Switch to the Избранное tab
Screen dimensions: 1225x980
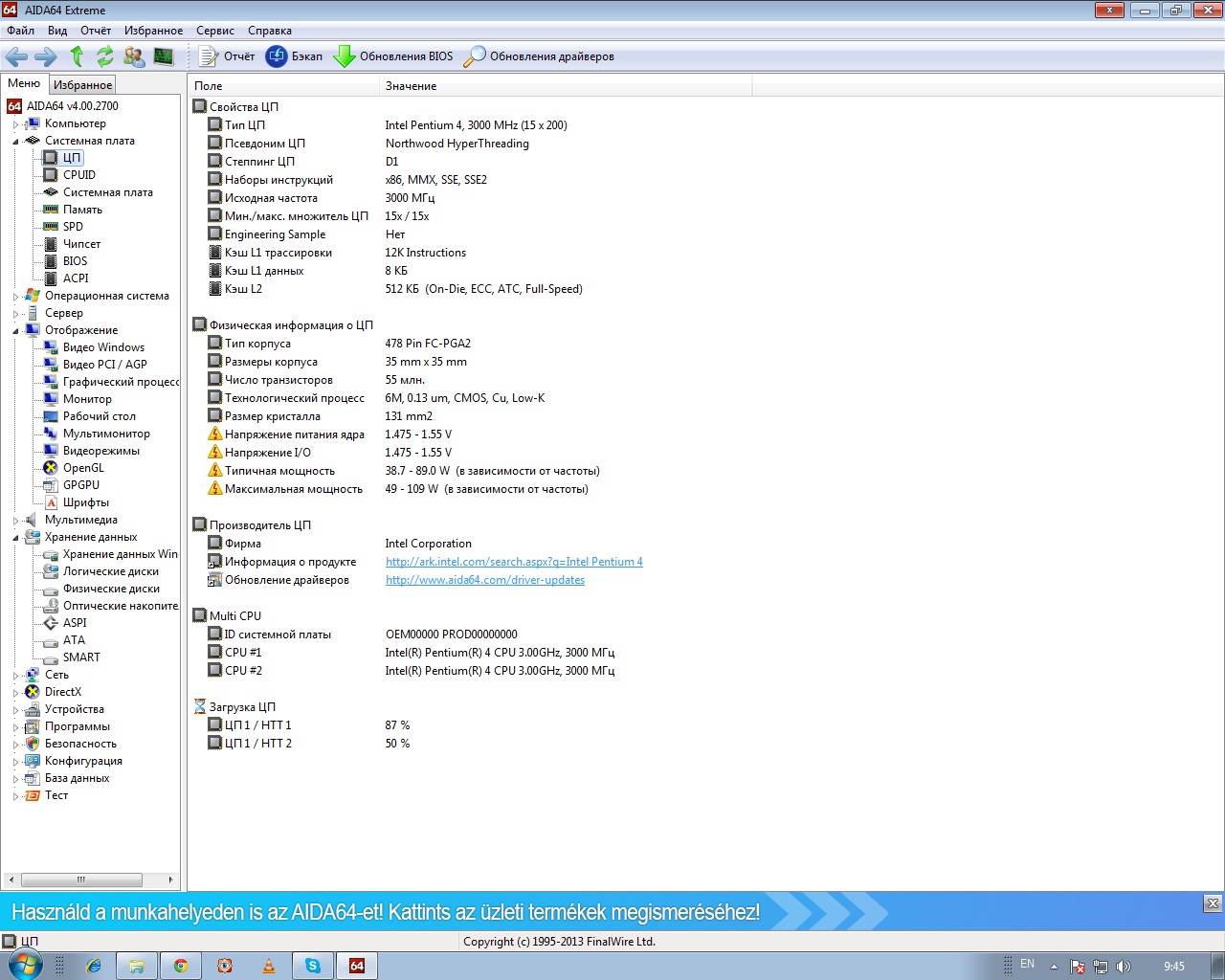point(83,85)
